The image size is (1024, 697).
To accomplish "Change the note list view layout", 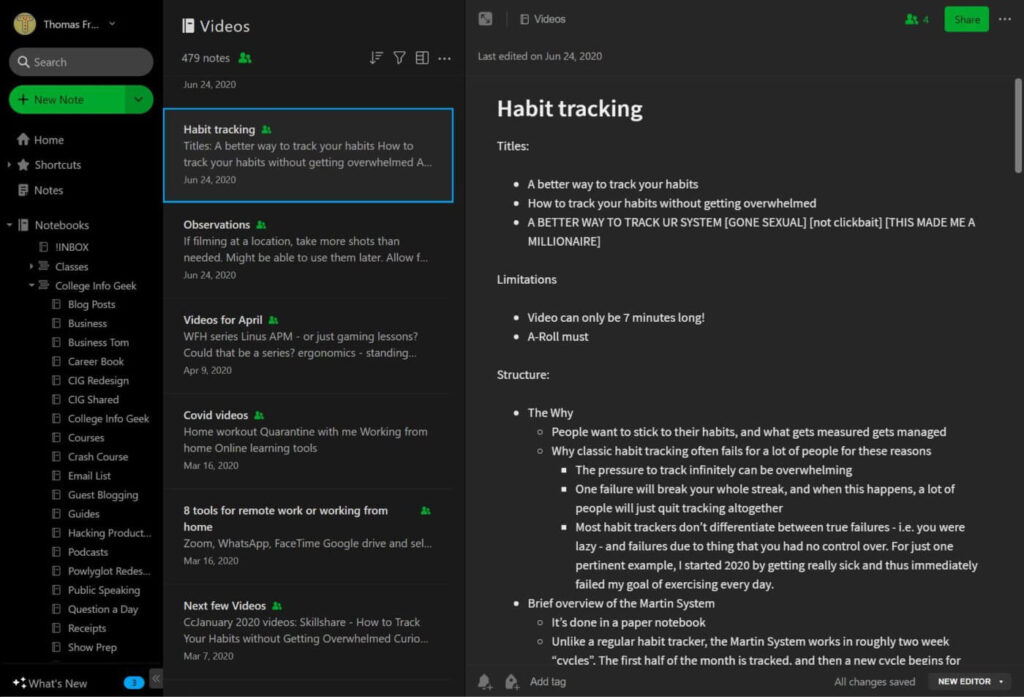I will (x=422, y=58).
